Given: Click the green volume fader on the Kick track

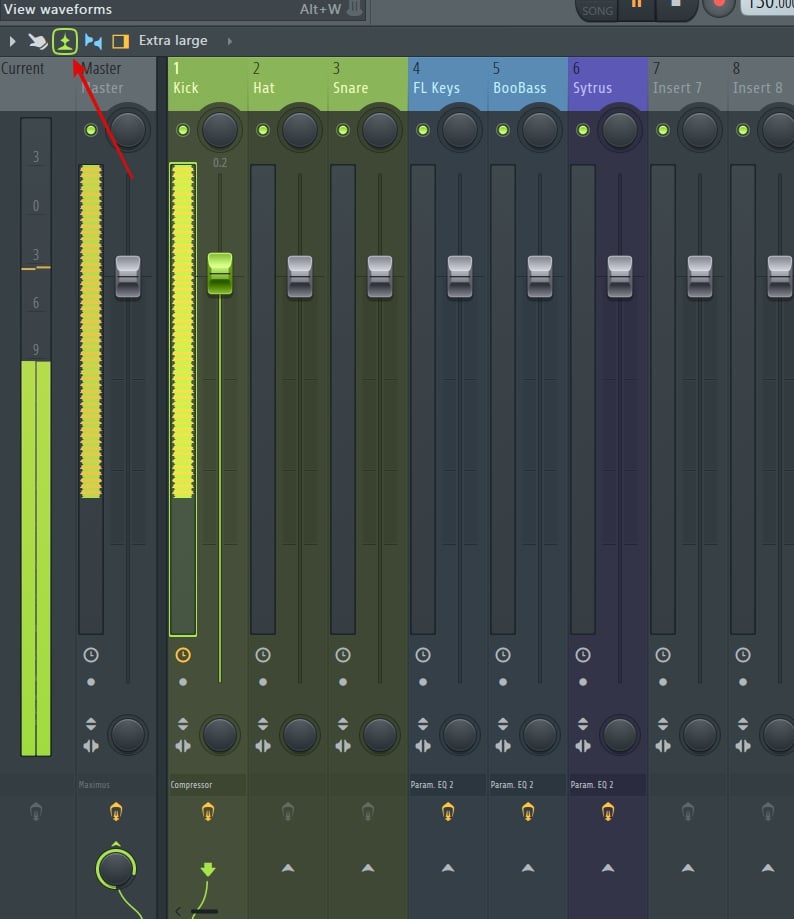Looking at the screenshot, I should [x=219, y=273].
